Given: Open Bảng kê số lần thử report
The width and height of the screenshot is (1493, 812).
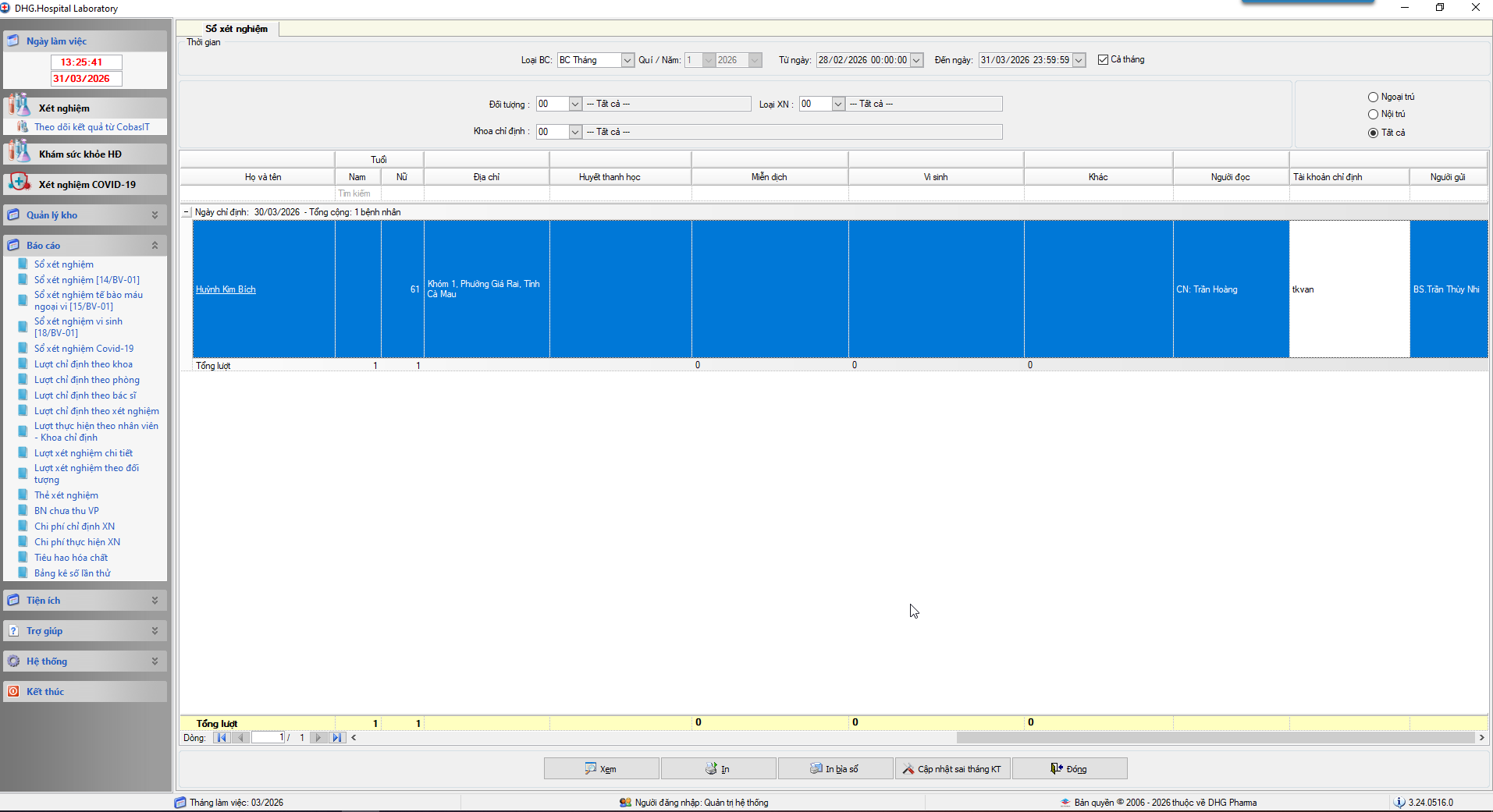Looking at the screenshot, I should point(73,573).
